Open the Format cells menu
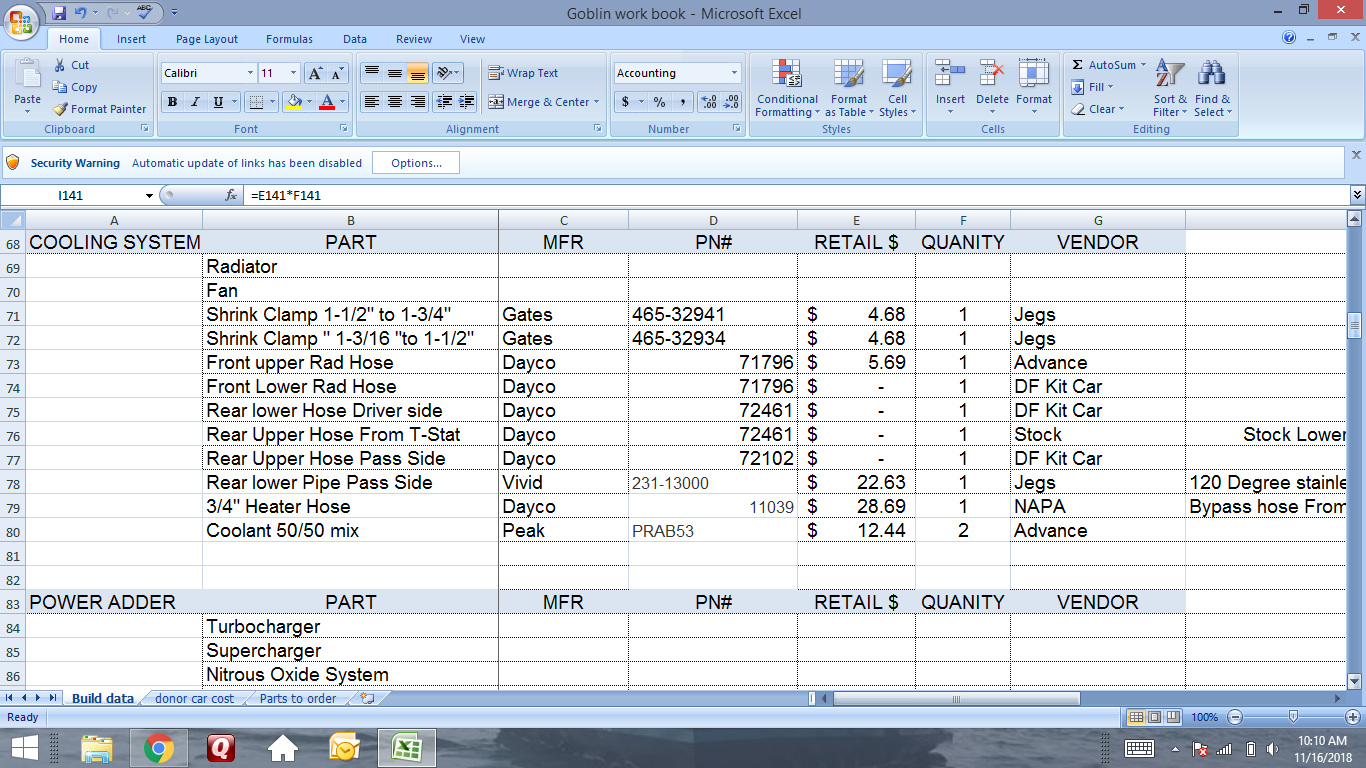 (x=1034, y=88)
